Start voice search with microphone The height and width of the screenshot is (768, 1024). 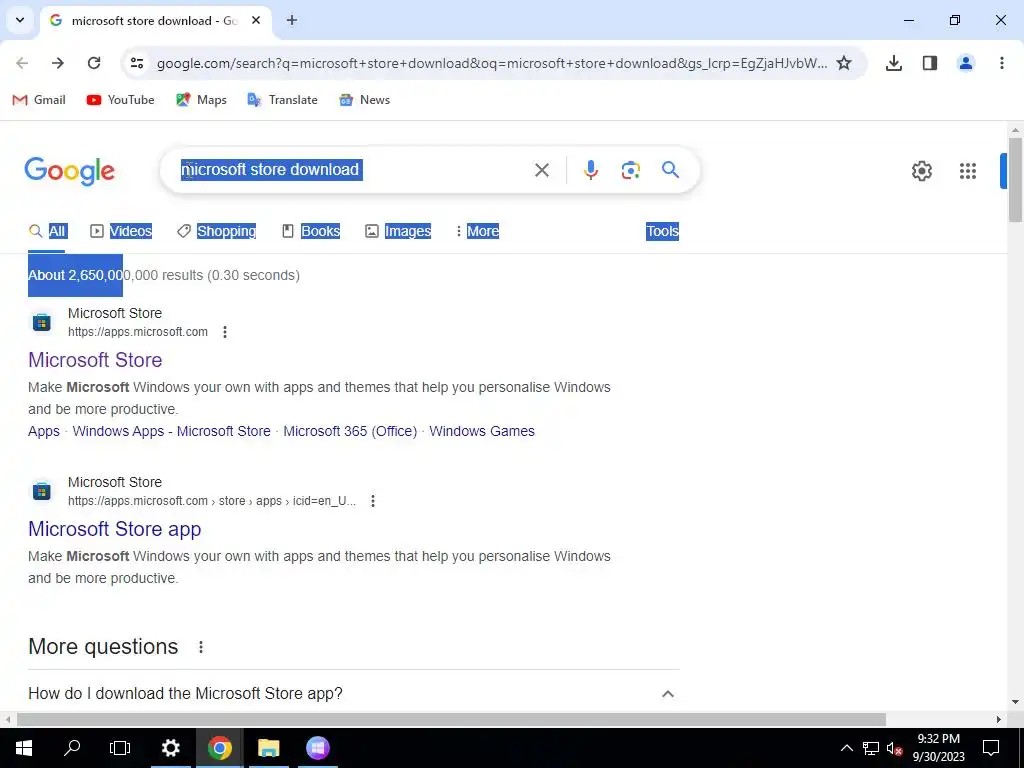[x=590, y=170]
